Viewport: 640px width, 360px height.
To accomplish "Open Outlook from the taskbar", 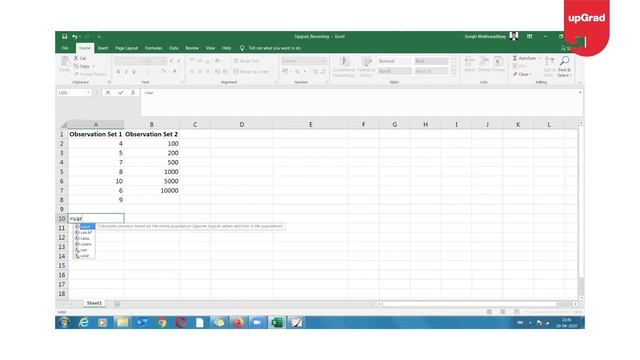I will click(x=142, y=322).
